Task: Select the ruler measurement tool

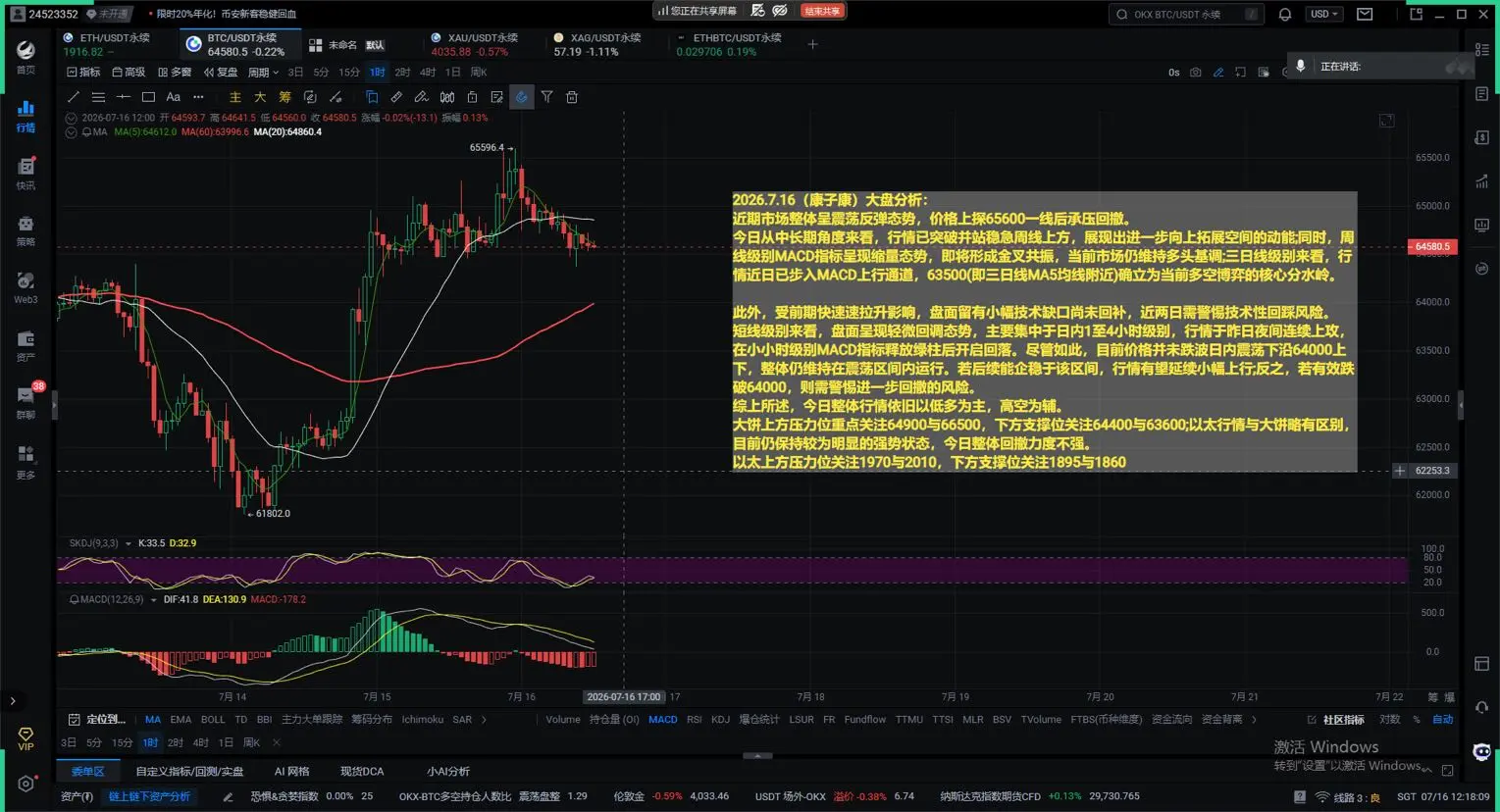Action: tap(396, 97)
